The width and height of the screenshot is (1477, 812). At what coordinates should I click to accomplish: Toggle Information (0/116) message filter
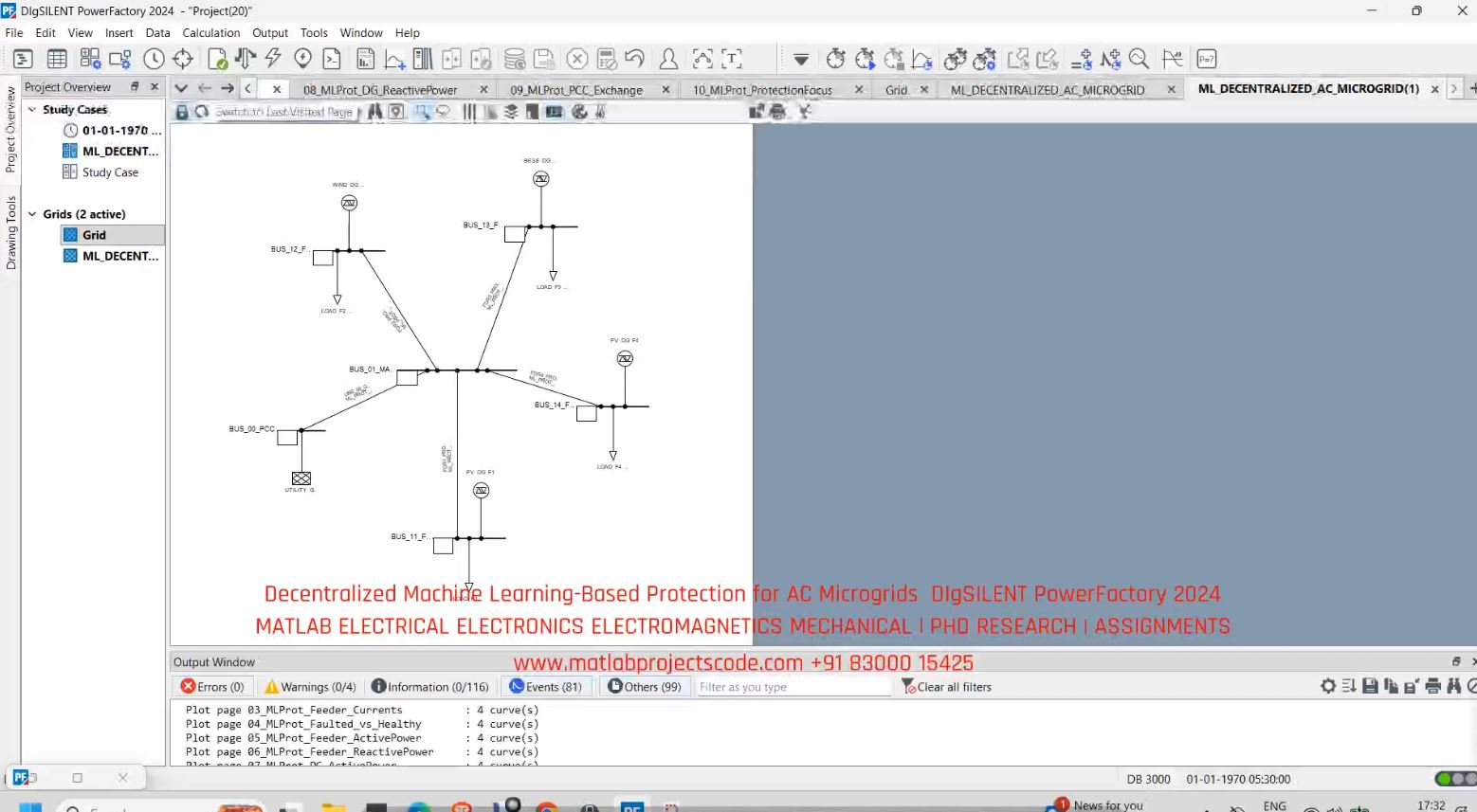point(430,687)
